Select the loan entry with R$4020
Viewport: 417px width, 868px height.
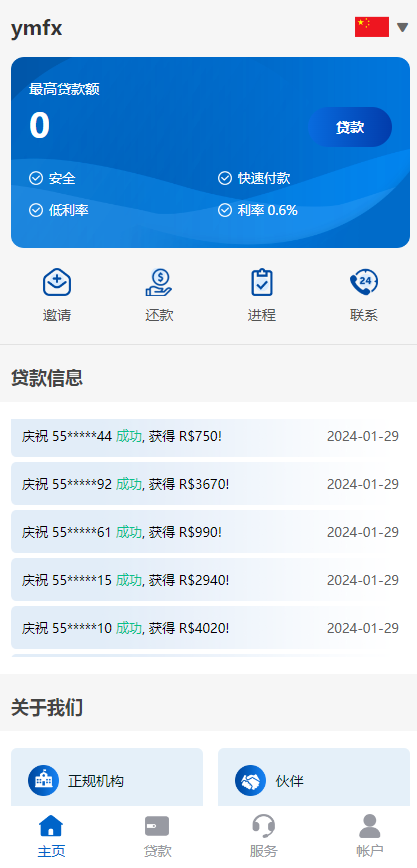click(x=210, y=628)
